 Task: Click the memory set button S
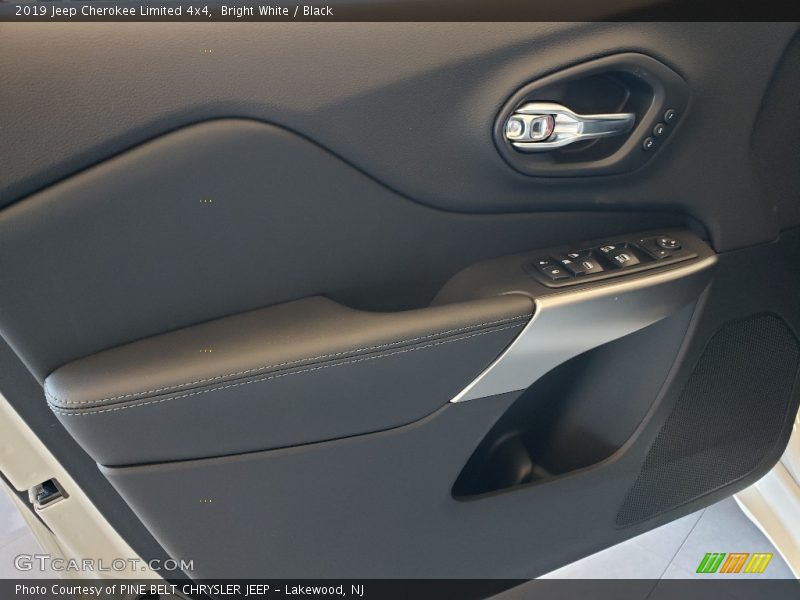(x=659, y=130)
